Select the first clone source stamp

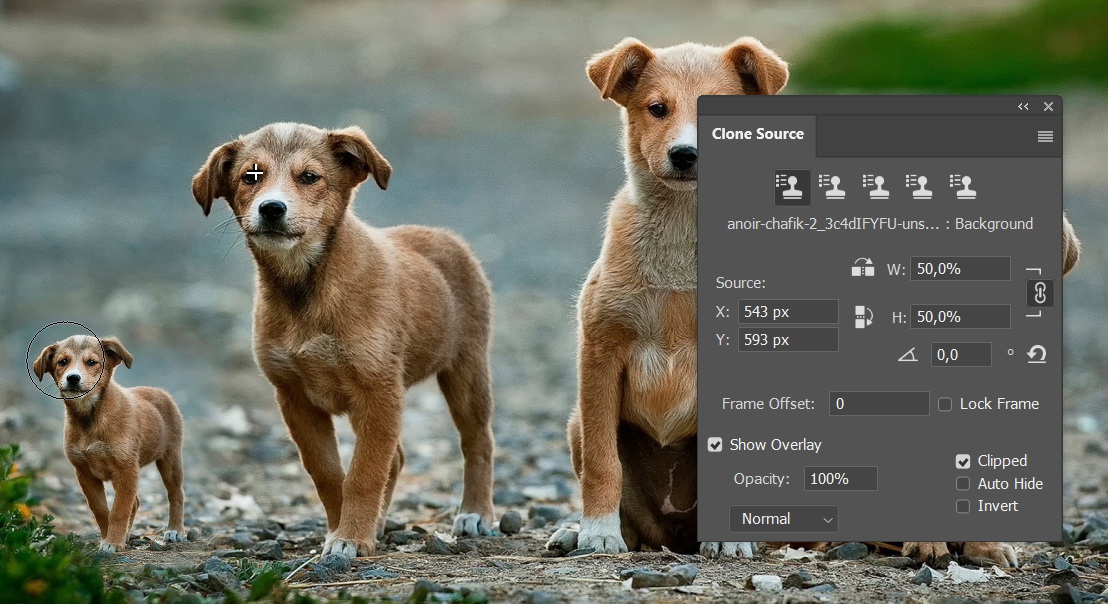point(792,187)
